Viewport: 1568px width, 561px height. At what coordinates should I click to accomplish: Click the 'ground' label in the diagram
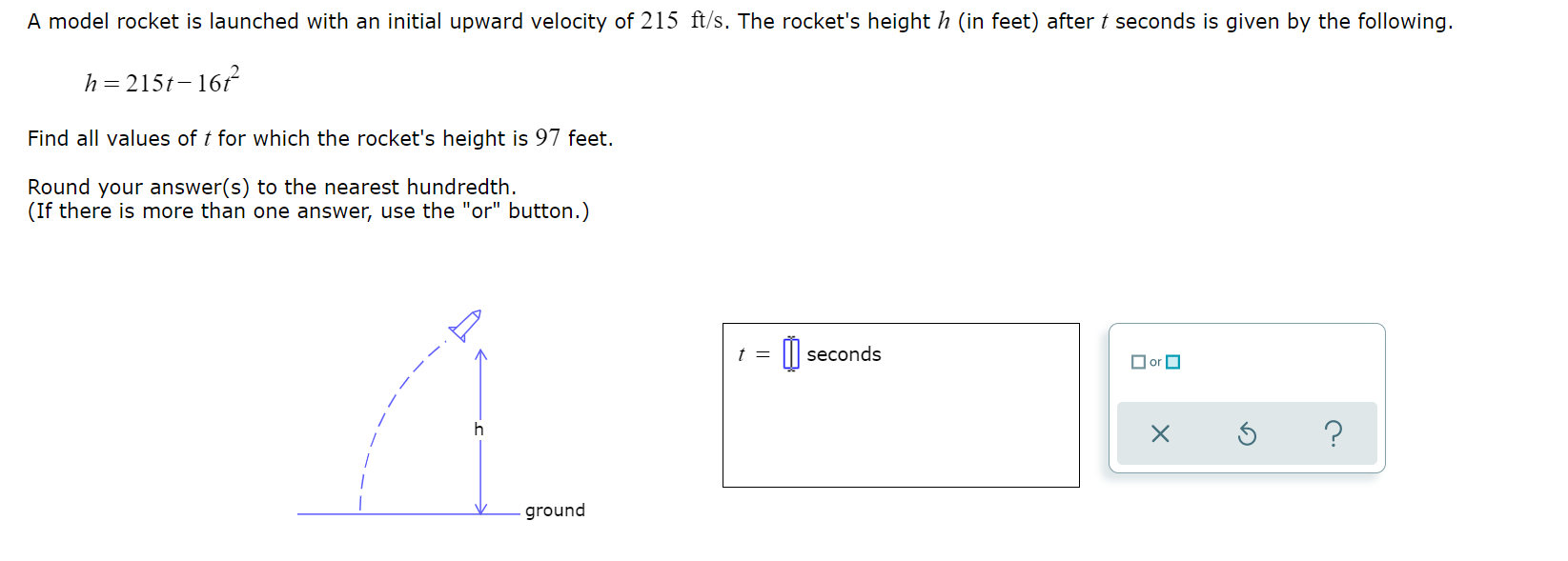555,511
